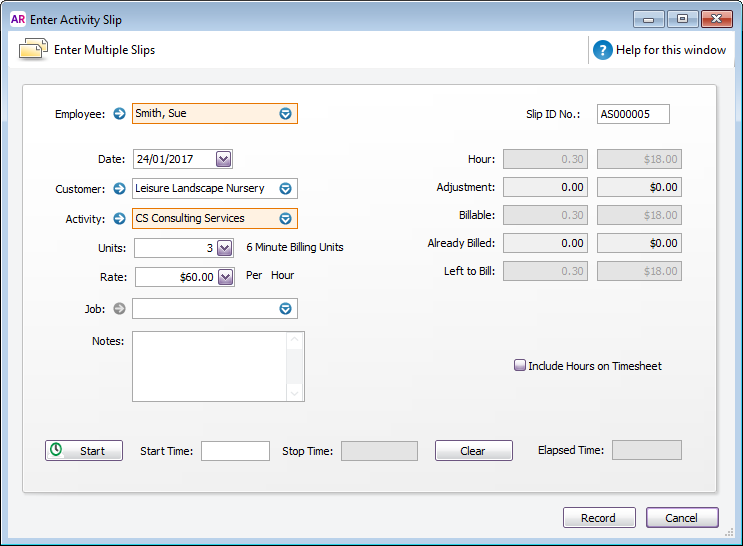Enable Include Hours on Timesheet
This screenshot has width=743, height=546.
[x=520, y=366]
